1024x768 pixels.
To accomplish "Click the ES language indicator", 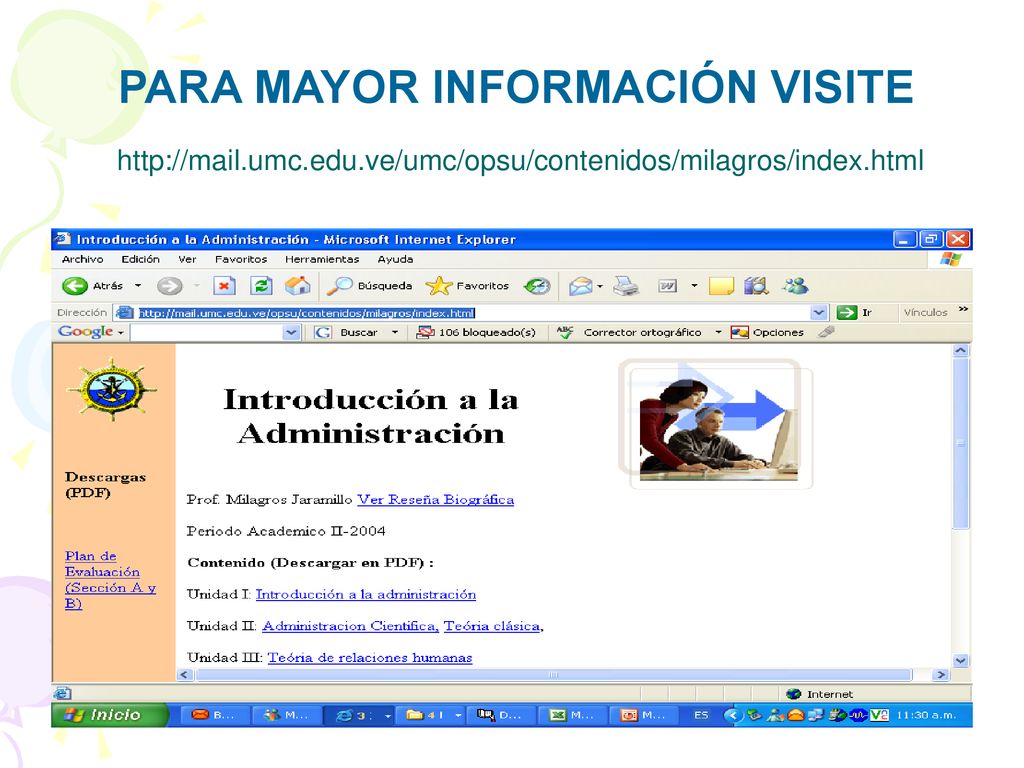I will click(701, 715).
